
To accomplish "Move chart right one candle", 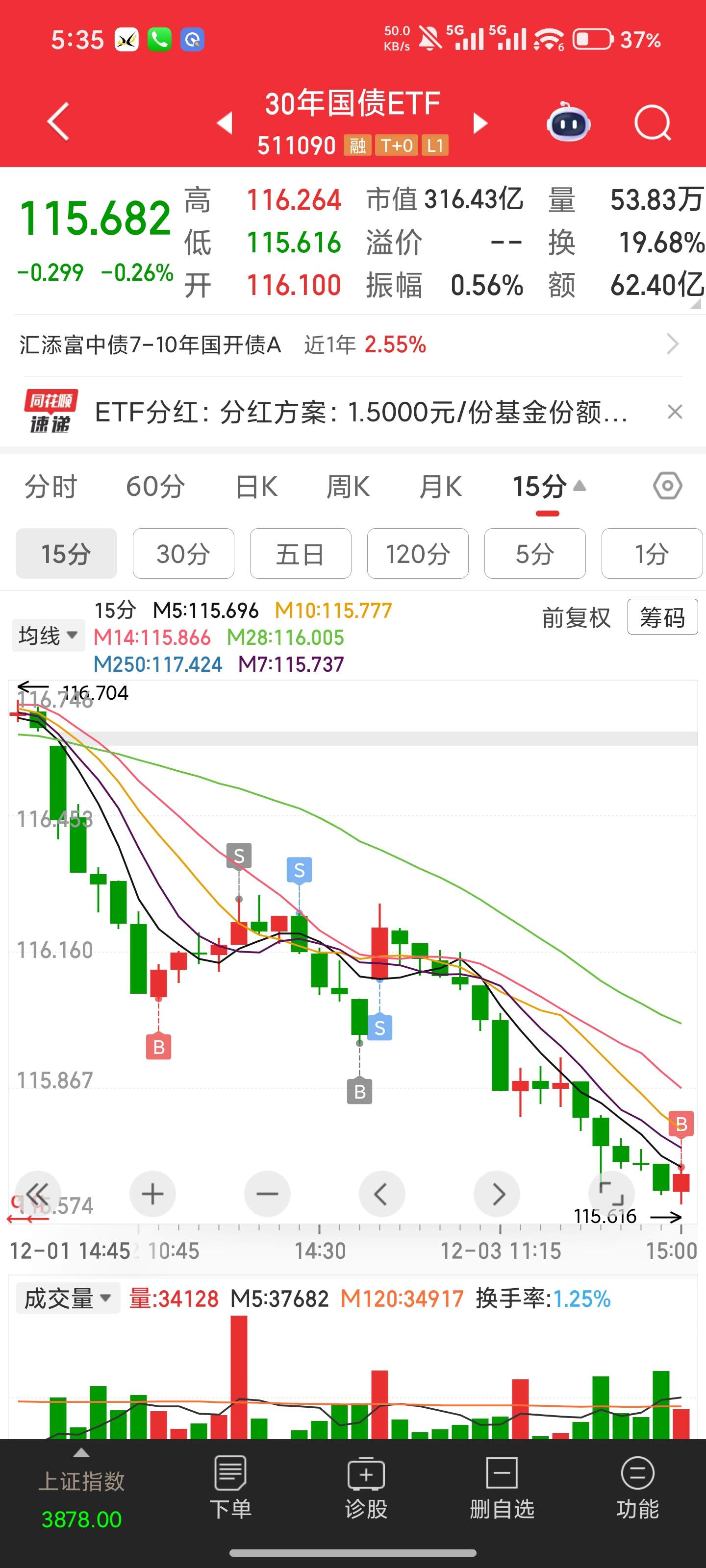I will pyautogui.click(x=497, y=1193).
